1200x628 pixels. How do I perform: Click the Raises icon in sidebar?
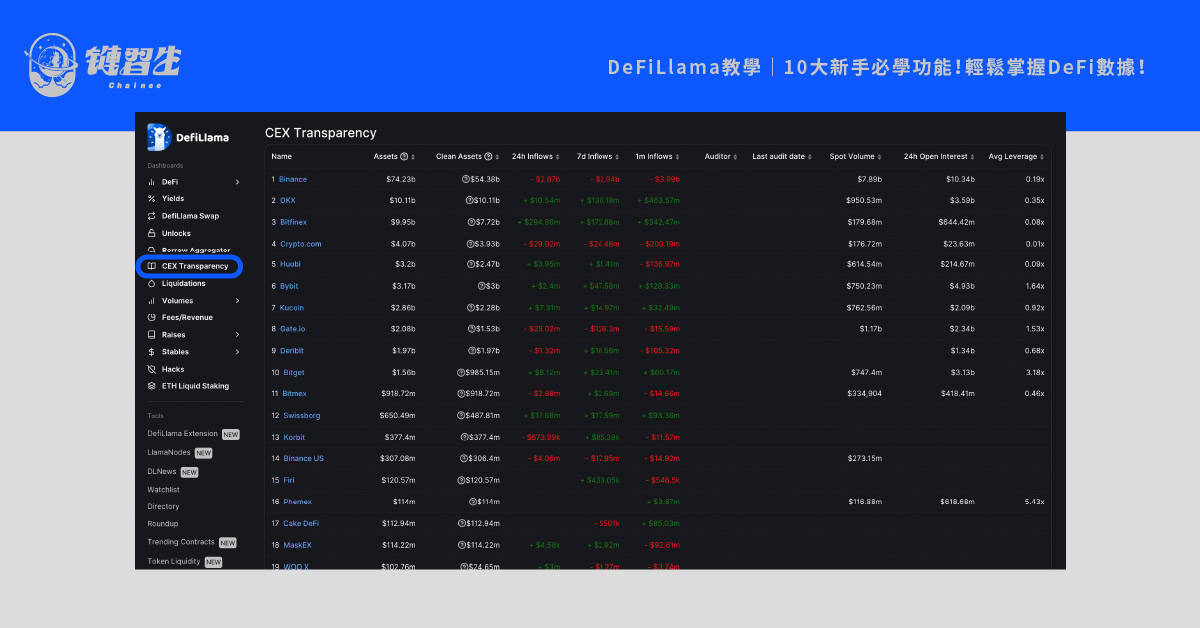(x=151, y=334)
